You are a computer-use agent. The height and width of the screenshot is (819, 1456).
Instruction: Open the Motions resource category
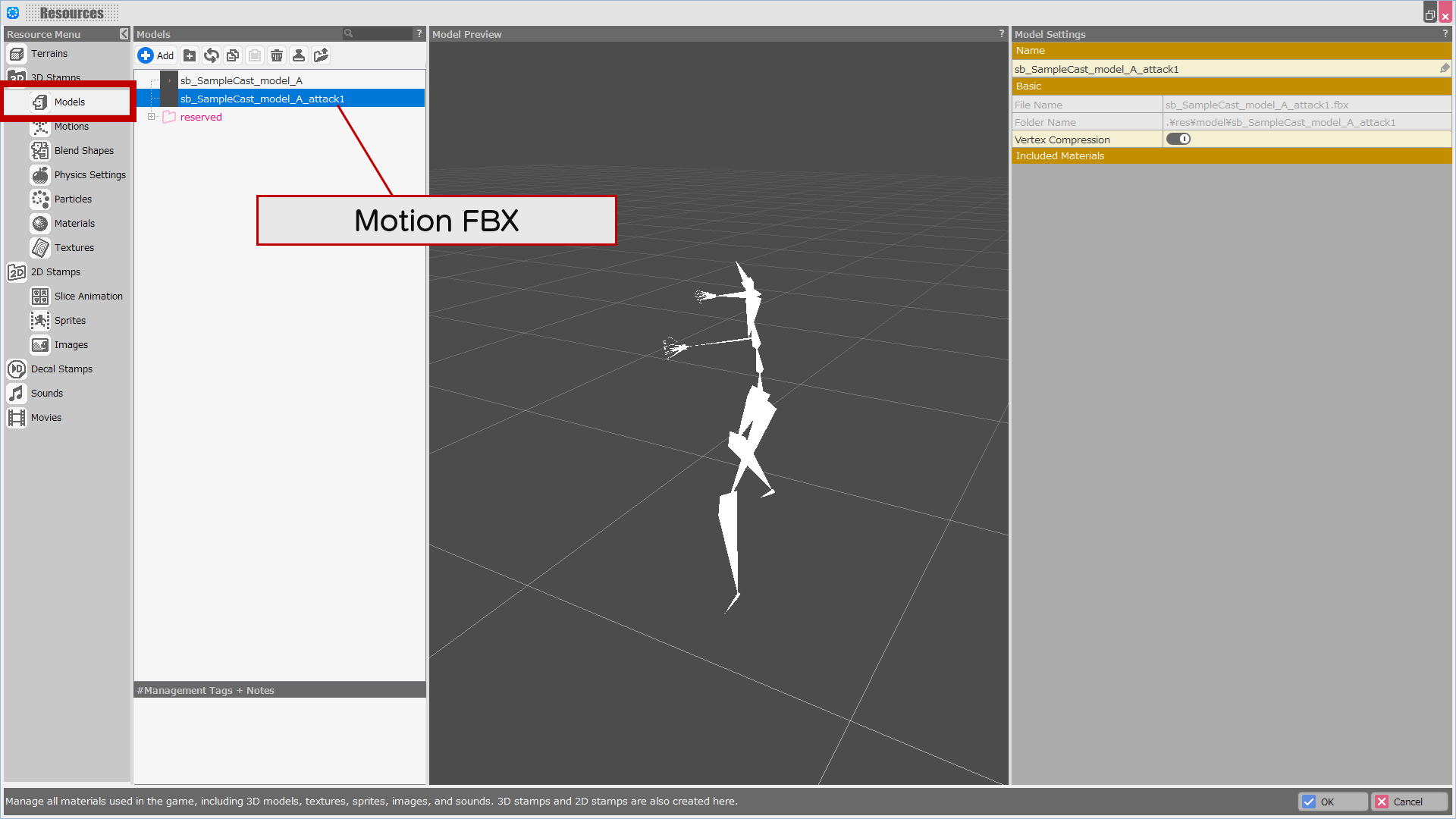pos(71,127)
